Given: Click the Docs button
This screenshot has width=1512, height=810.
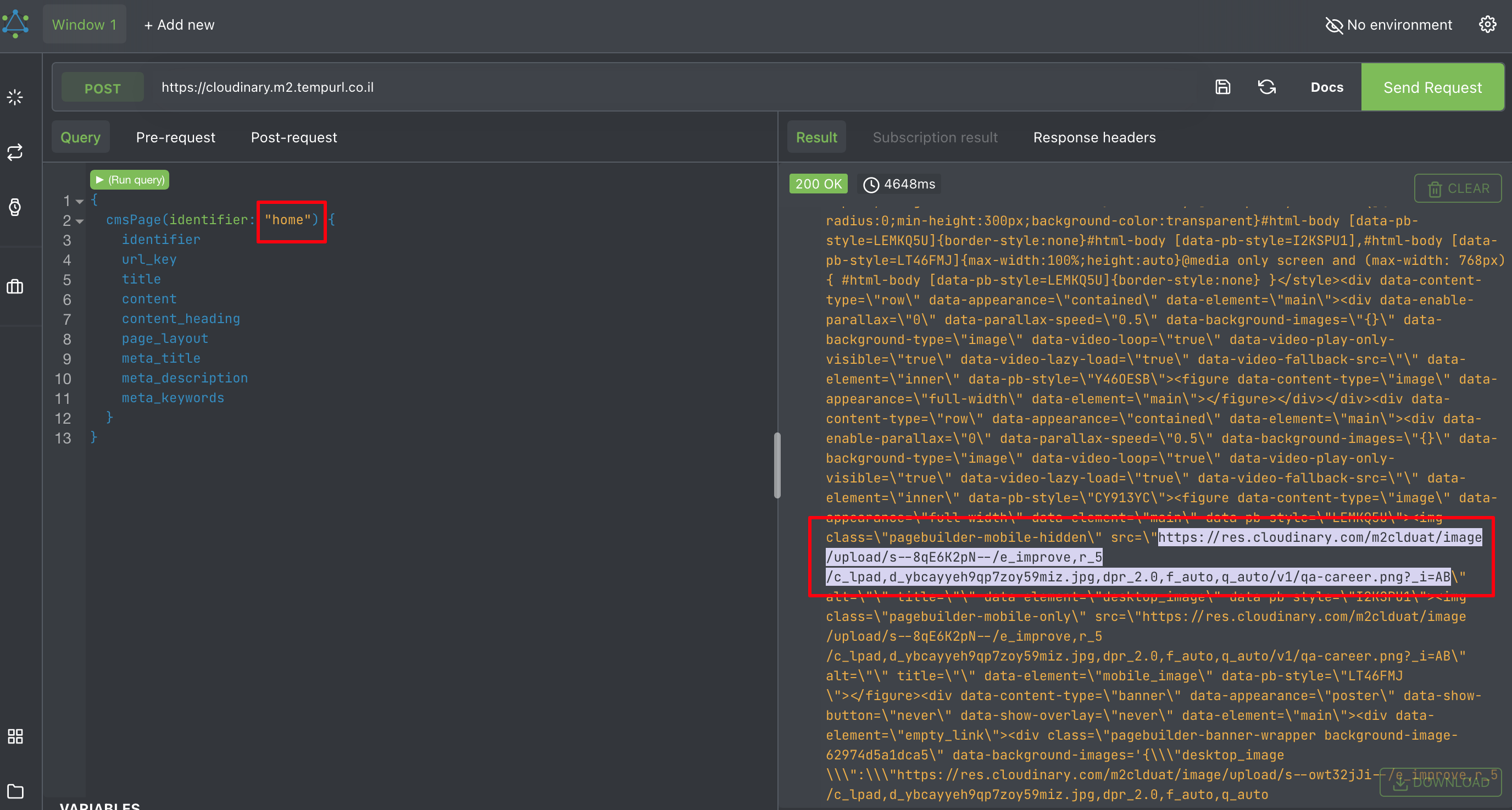Looking at the screenshot, I should click(1326, 87).
